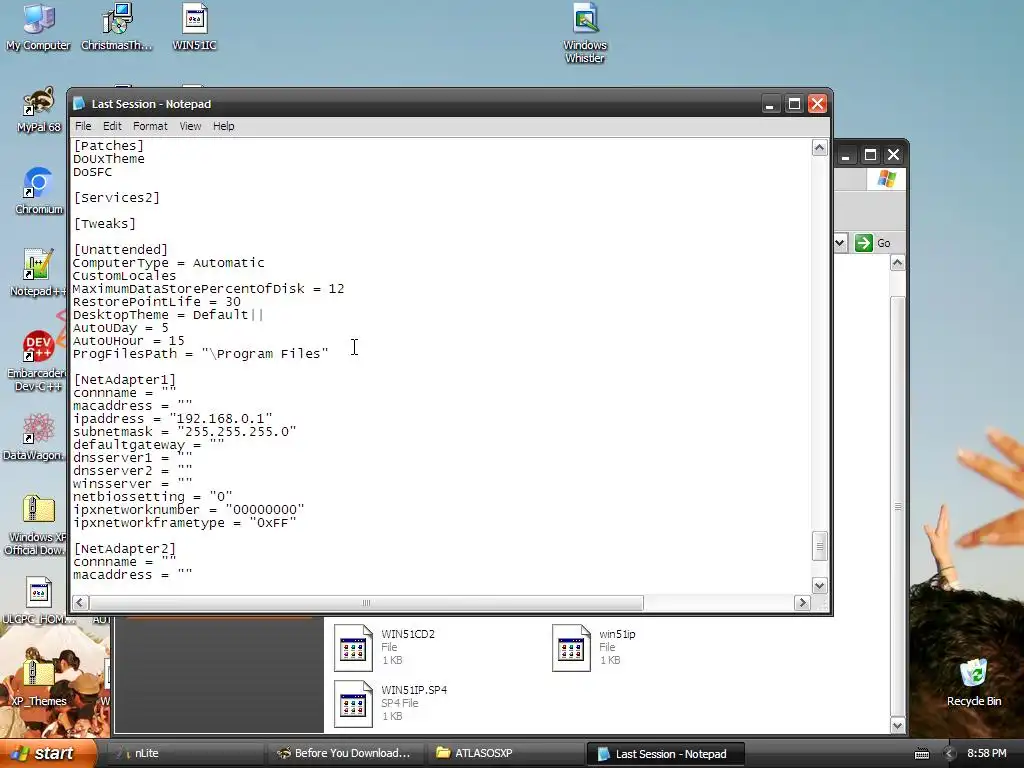Click the subnetmask "255.255.255.0" line
The image size is (1024, 768).
(185, 432)
